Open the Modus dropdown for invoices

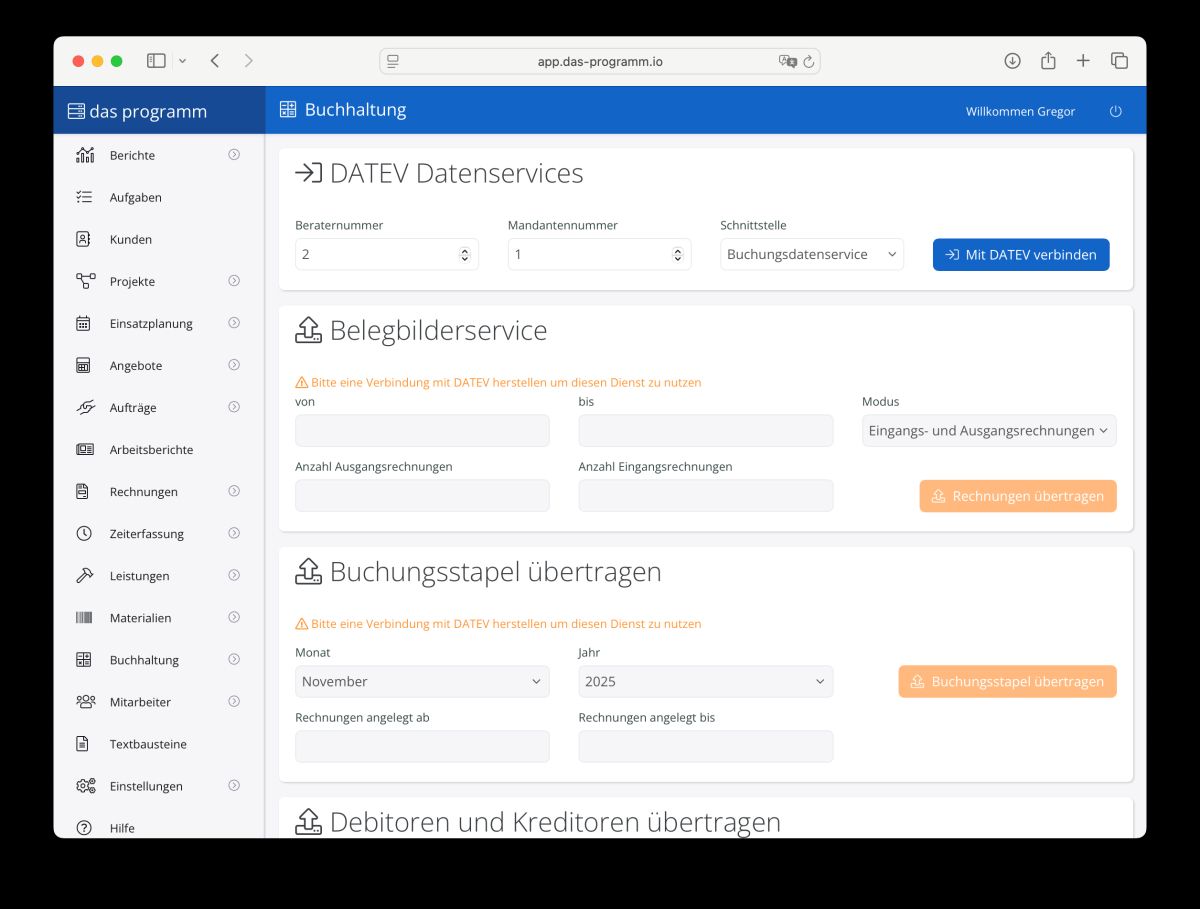pos(988,431)
